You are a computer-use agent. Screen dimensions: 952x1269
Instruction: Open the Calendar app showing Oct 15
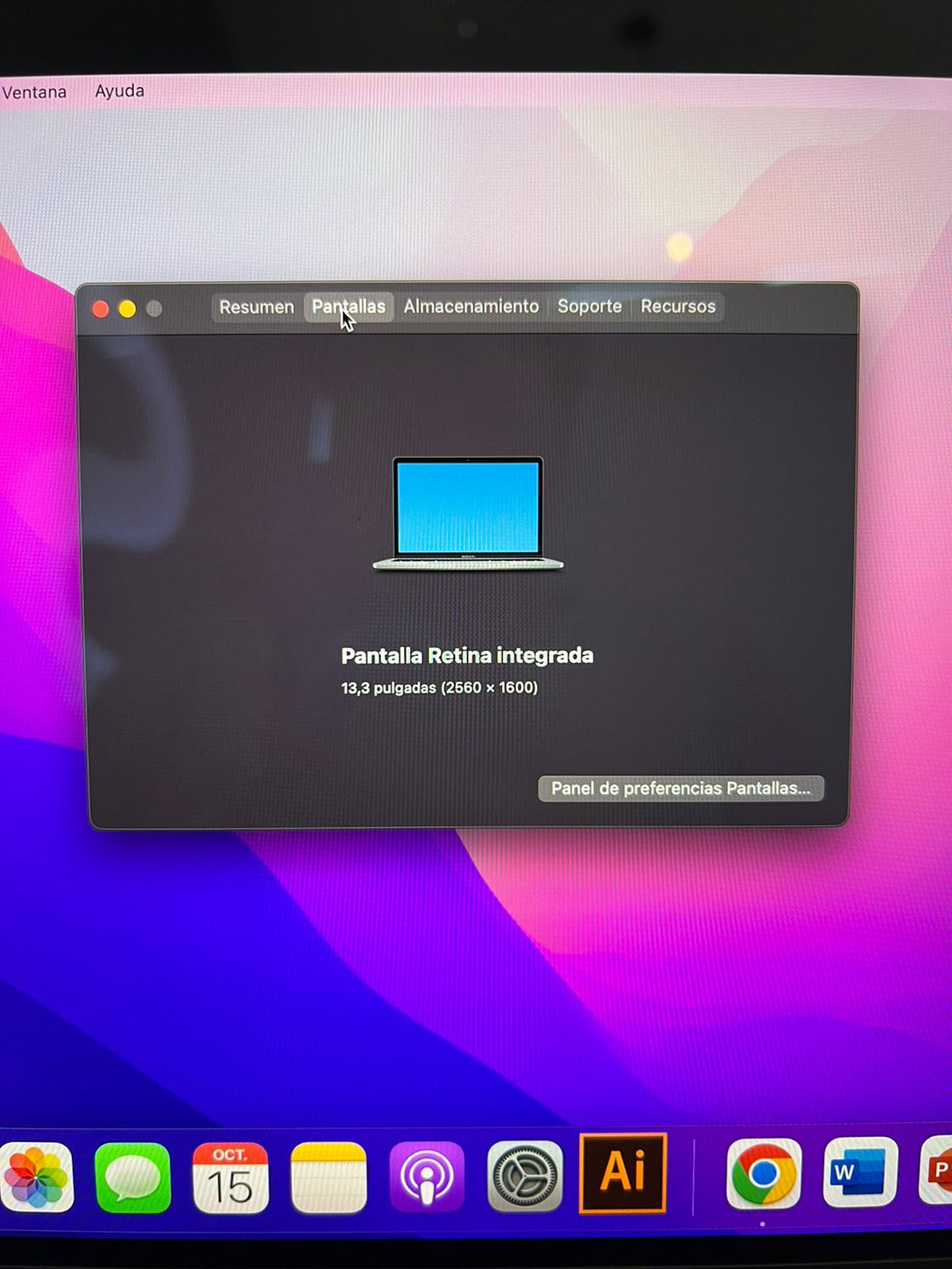(230, 1178)
